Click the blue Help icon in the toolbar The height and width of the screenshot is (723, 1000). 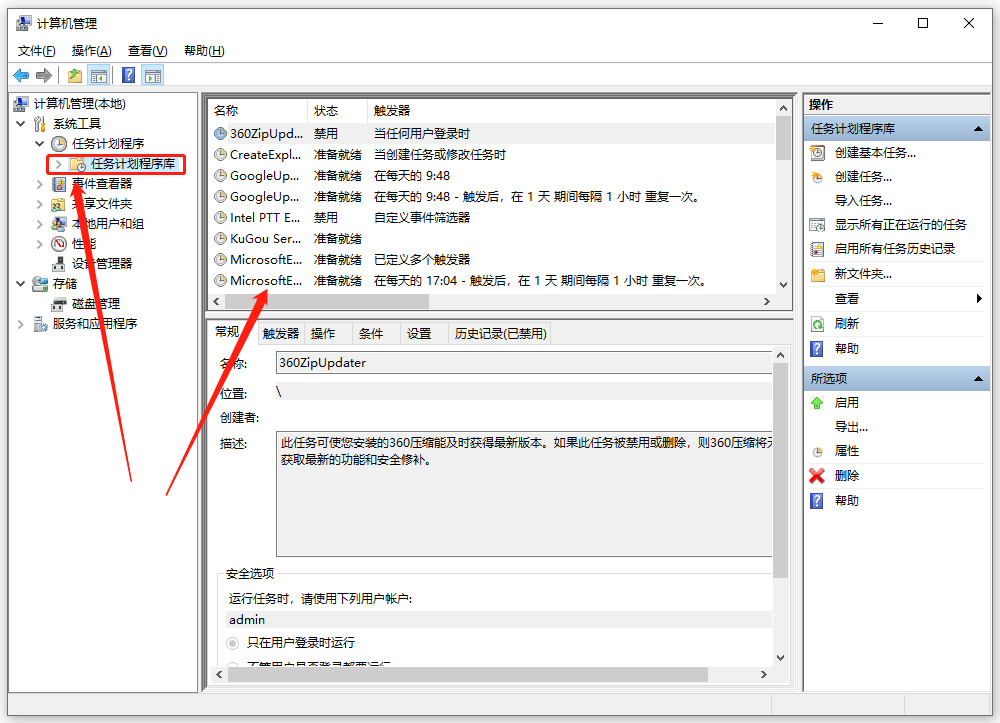128,75
